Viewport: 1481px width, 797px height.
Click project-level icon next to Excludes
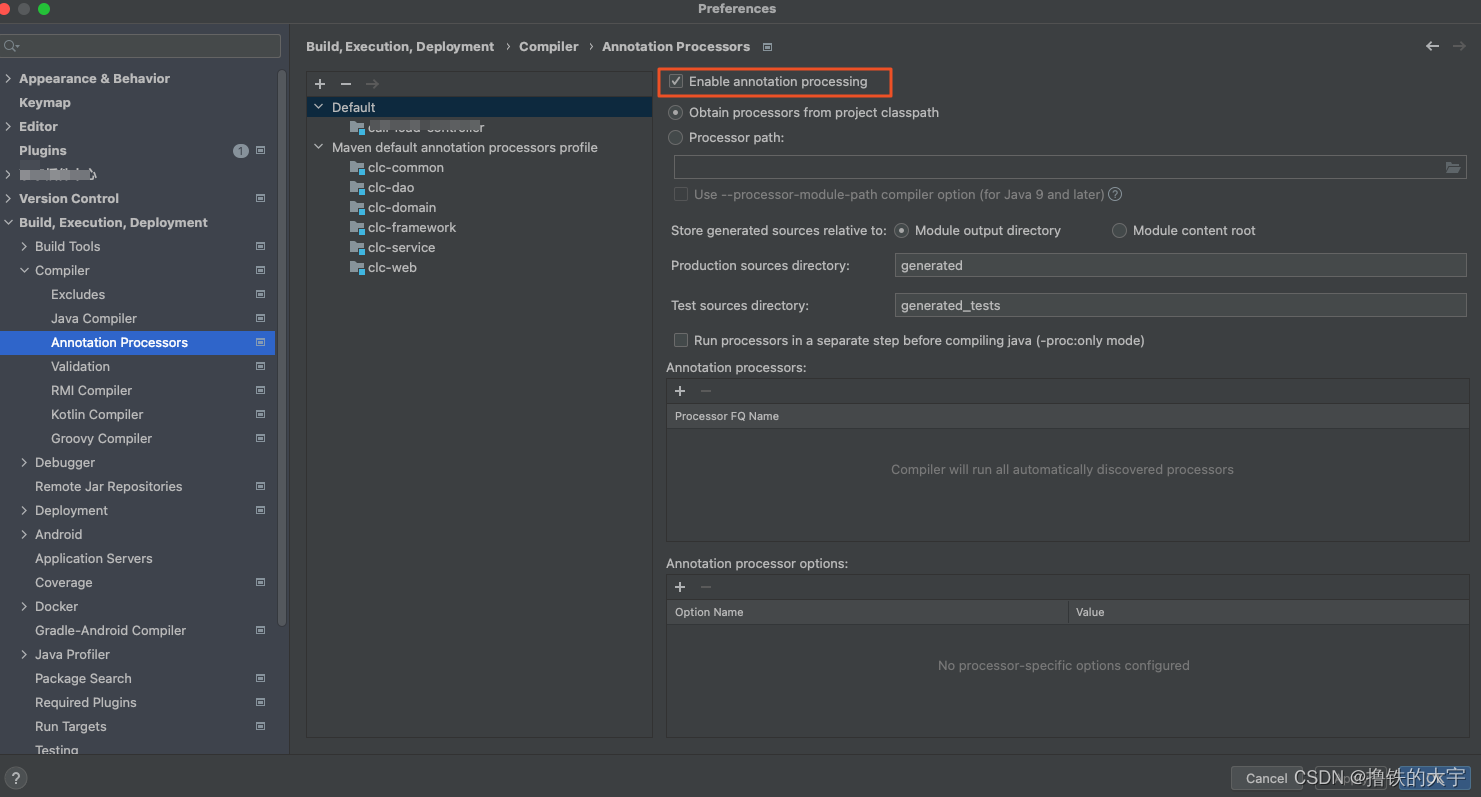point(260,294)
